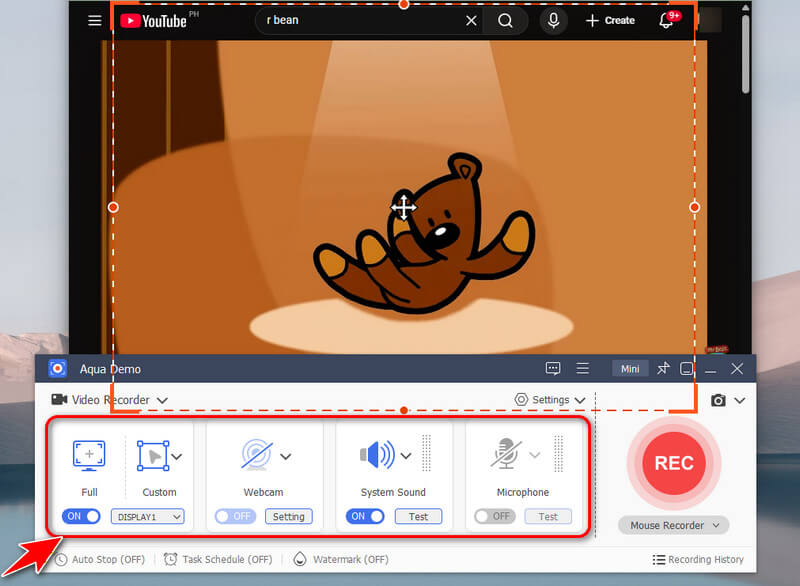Image resolution: width=800 pixels, height=586 pixels.
Task: Enable the Webcam OFF toggle
Action: click(235, 517)
